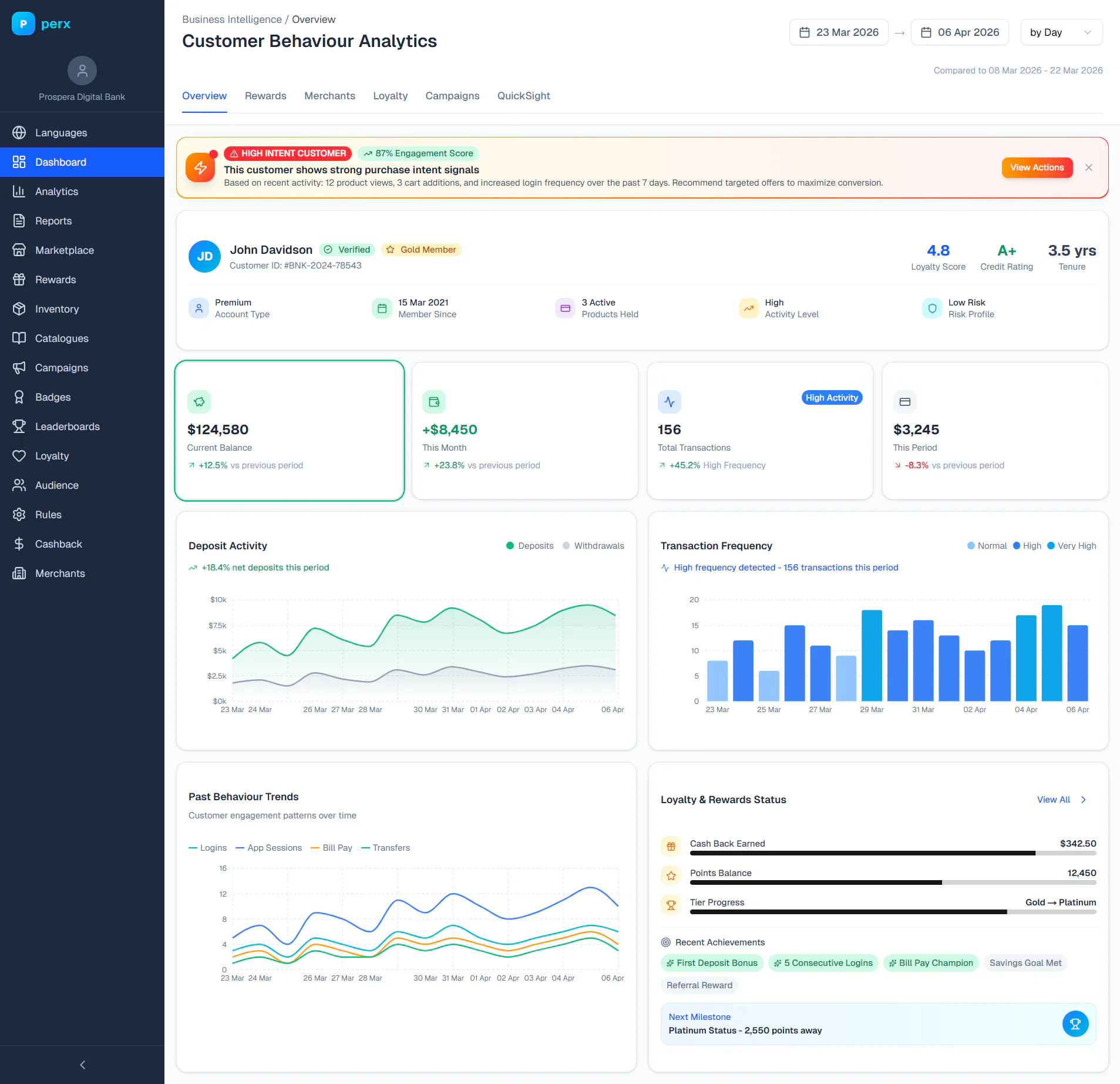Click the Next Milestone trophy icon
The image size is (1120, 1084).
pos(1075,1024)
